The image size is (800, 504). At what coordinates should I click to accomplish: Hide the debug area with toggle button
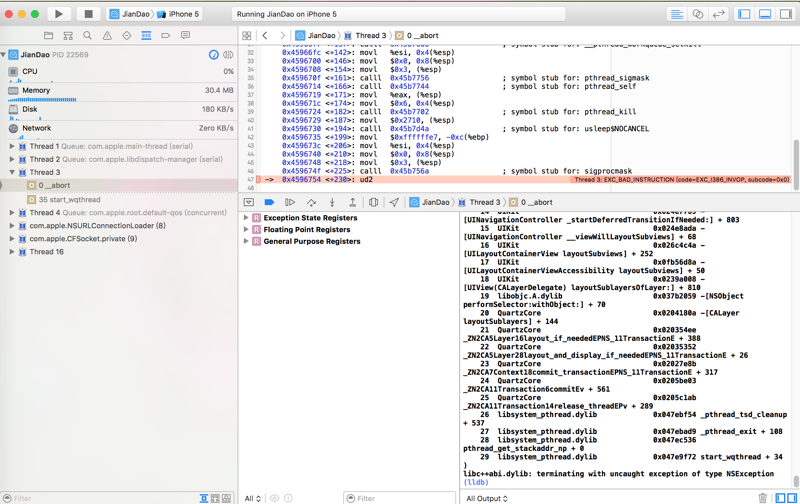[x=249, y=202]
